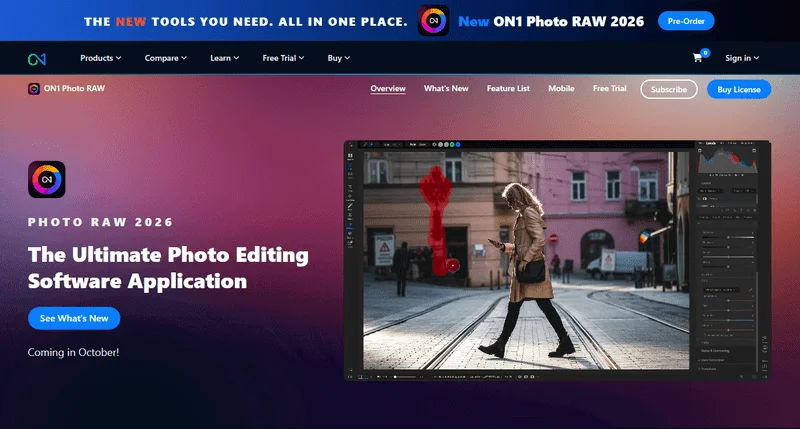Click the Free Trial link in the sub-navigation

[x=609, y=89]
